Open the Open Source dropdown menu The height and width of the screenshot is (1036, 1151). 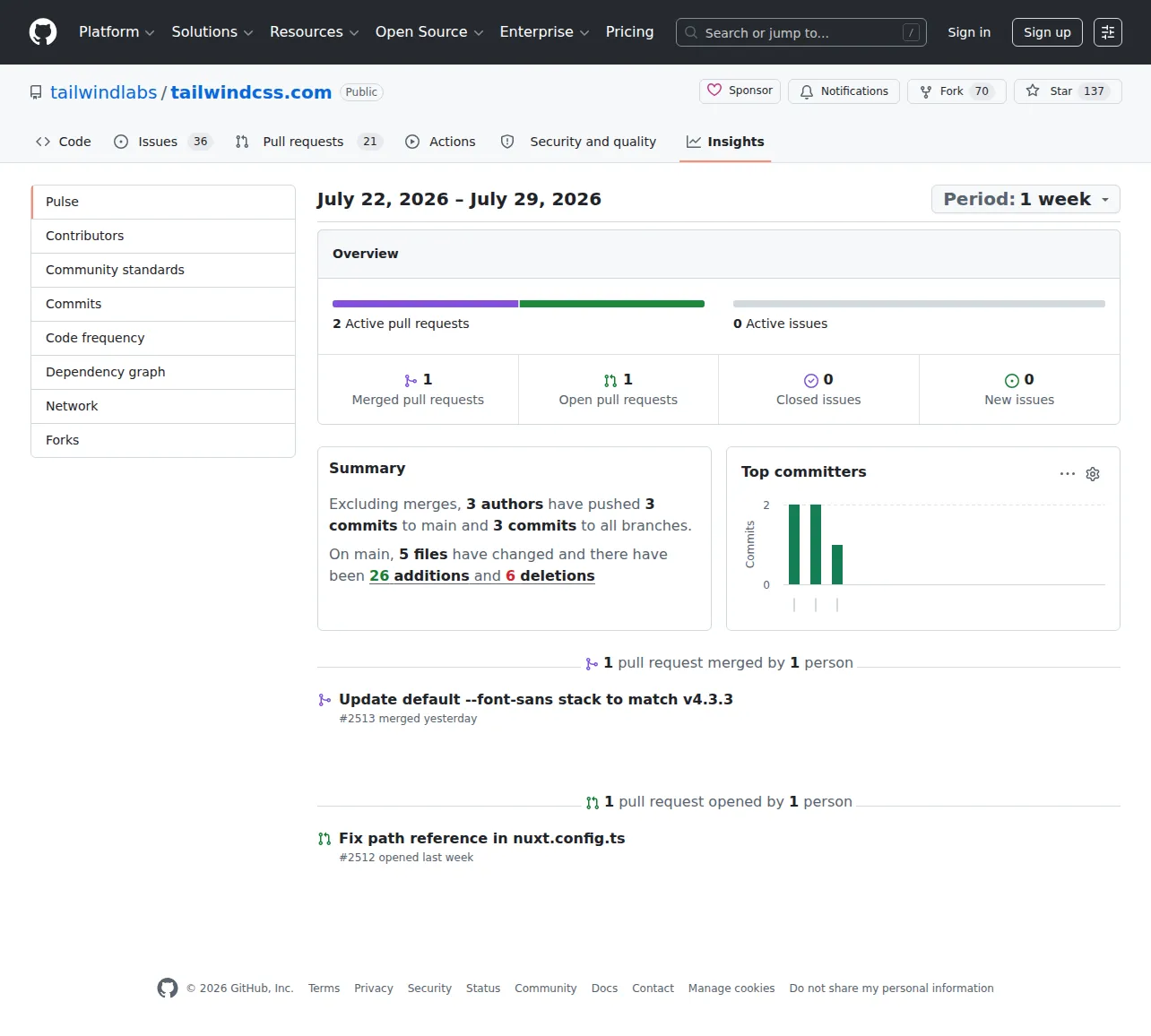coord(429,32)
